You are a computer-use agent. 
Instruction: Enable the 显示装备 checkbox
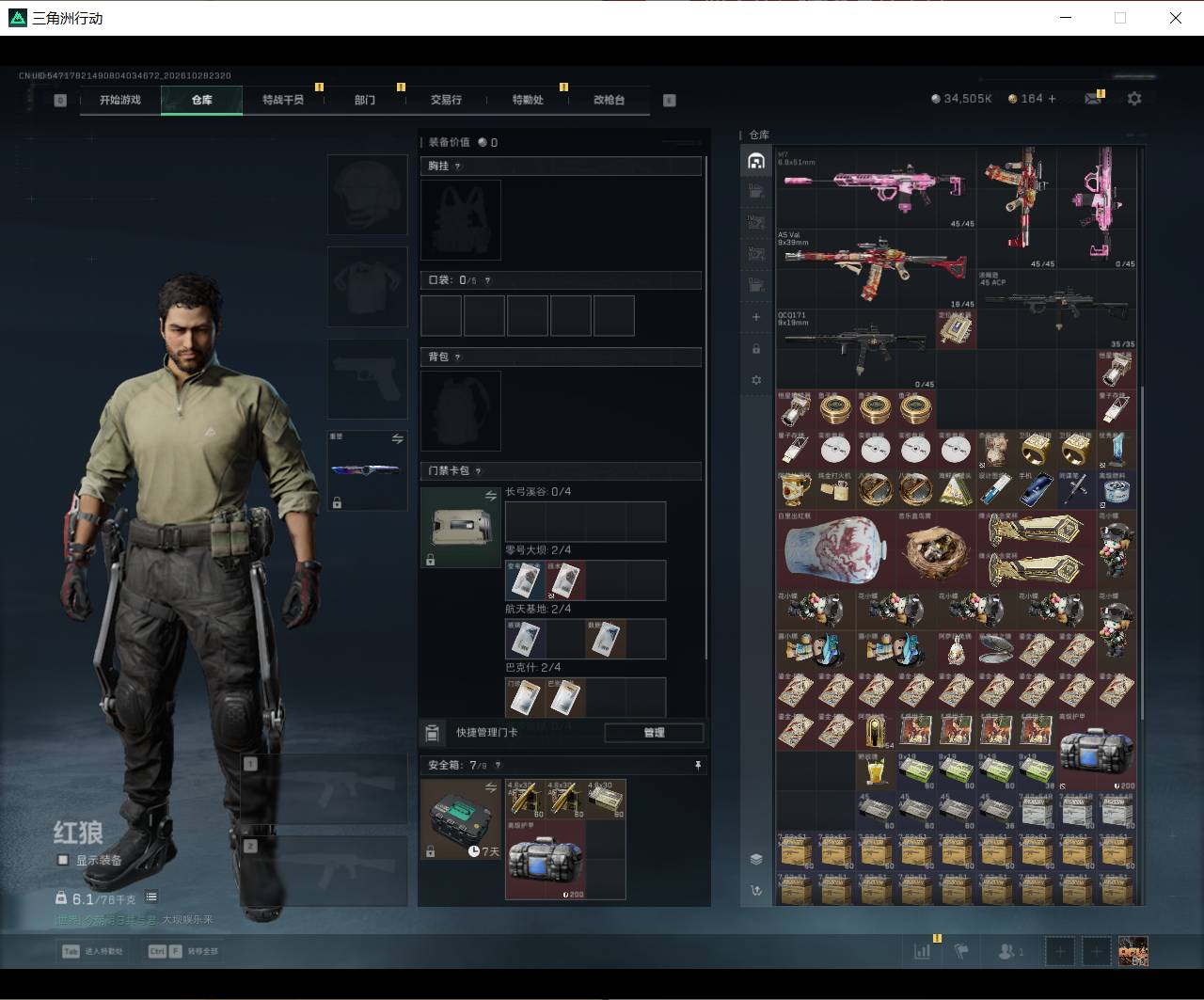tap(63, 860)
